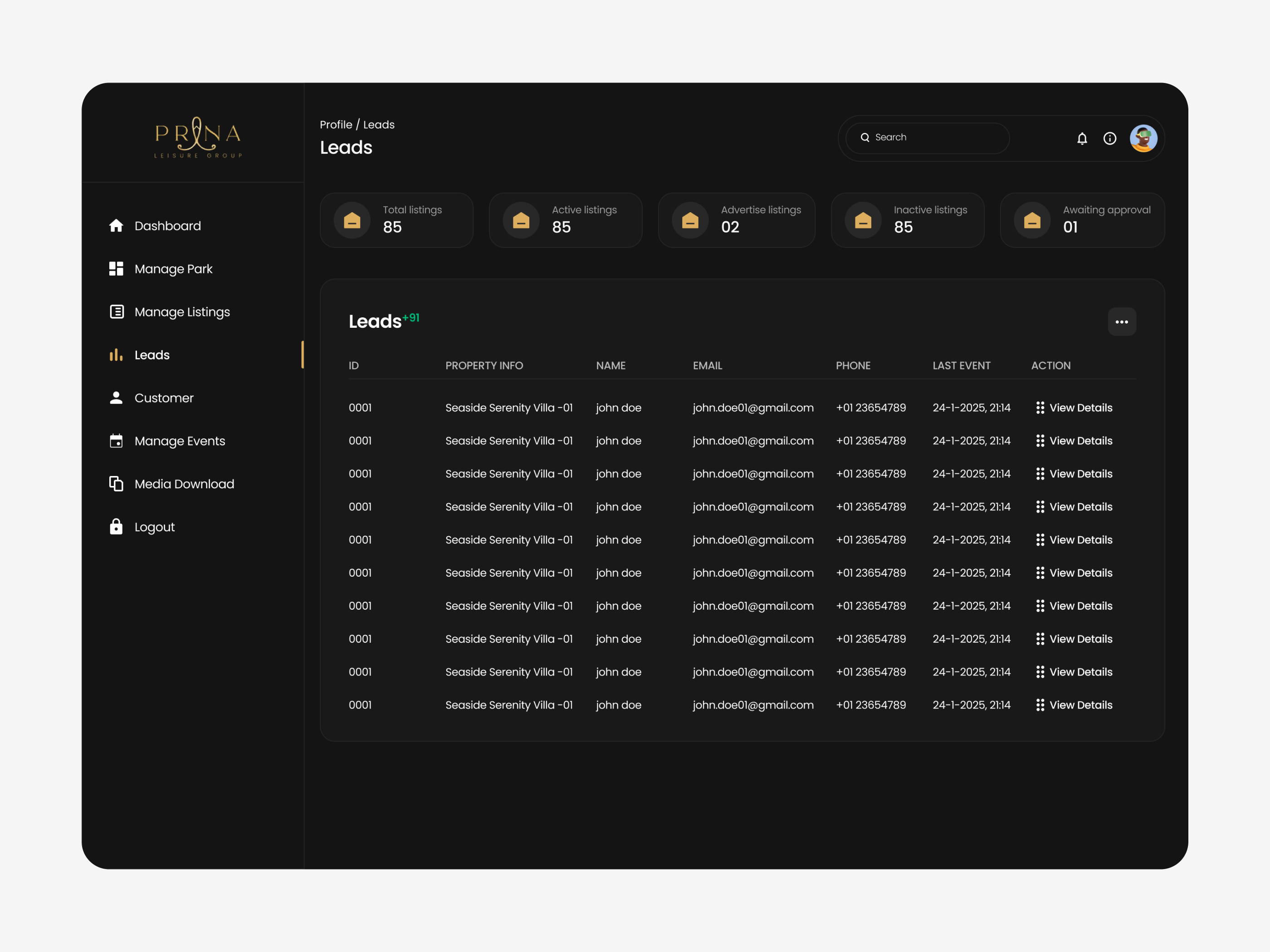Image resolution: width=1270 pixels, height=952 pixels.
Task: Open the notifications bell
Action: [1082, 138]
